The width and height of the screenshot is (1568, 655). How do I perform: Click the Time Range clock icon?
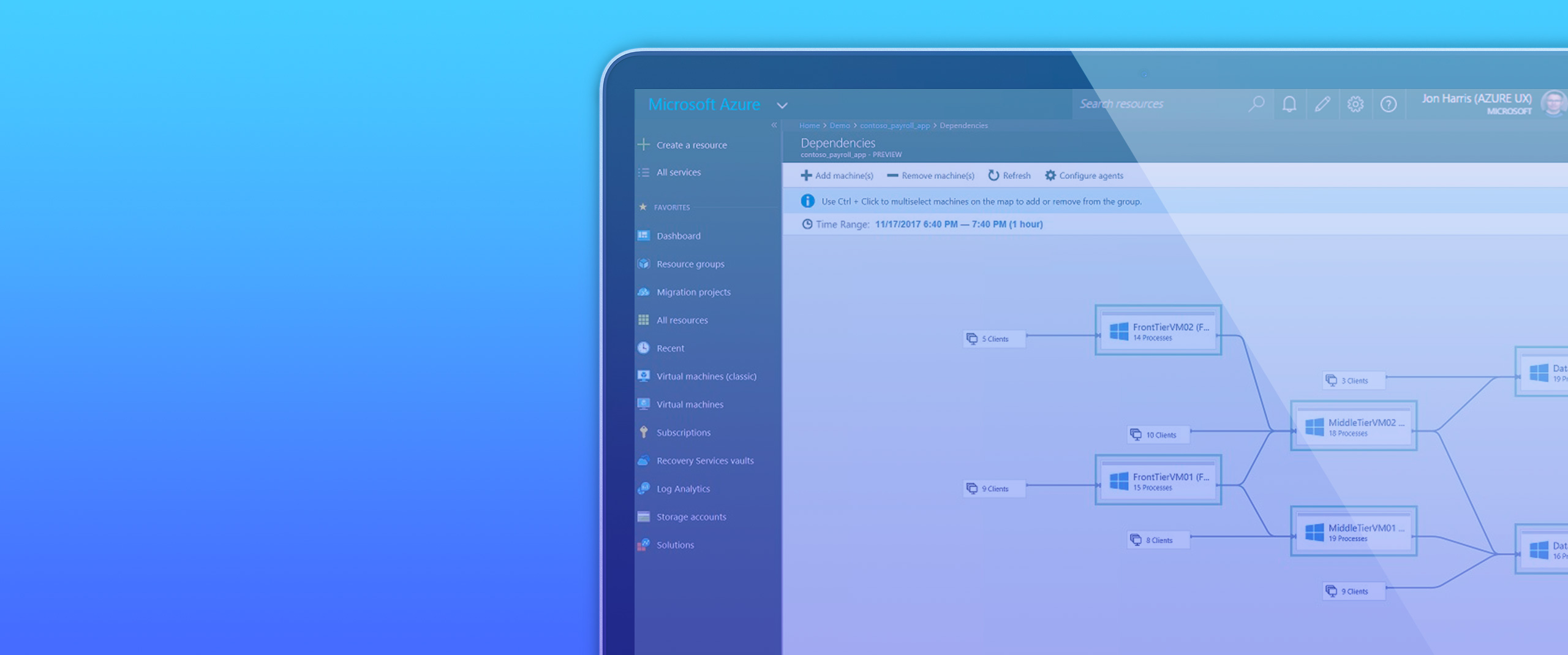[x=807, y=224]
